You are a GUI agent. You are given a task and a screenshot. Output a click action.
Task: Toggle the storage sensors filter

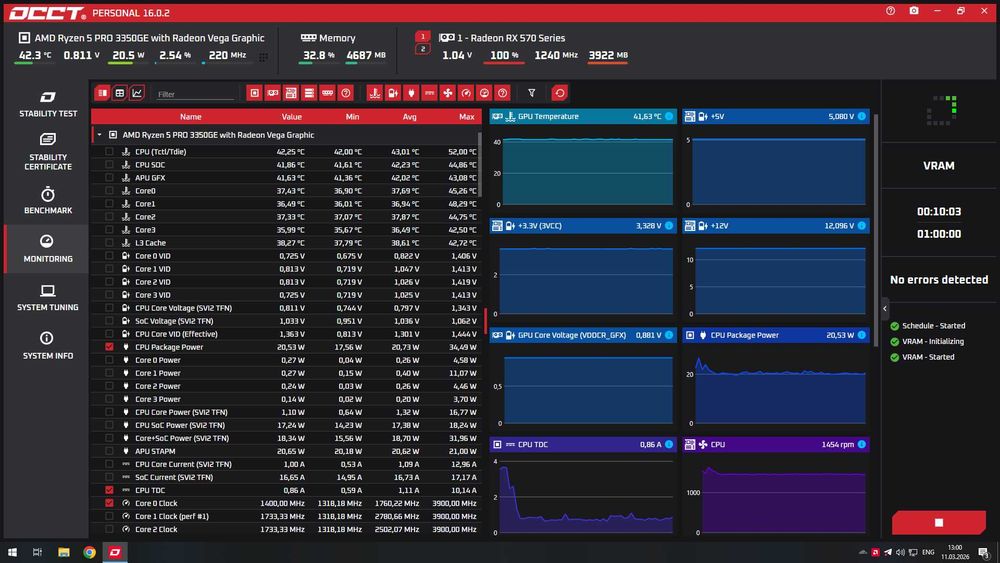(x=309, y=93)
